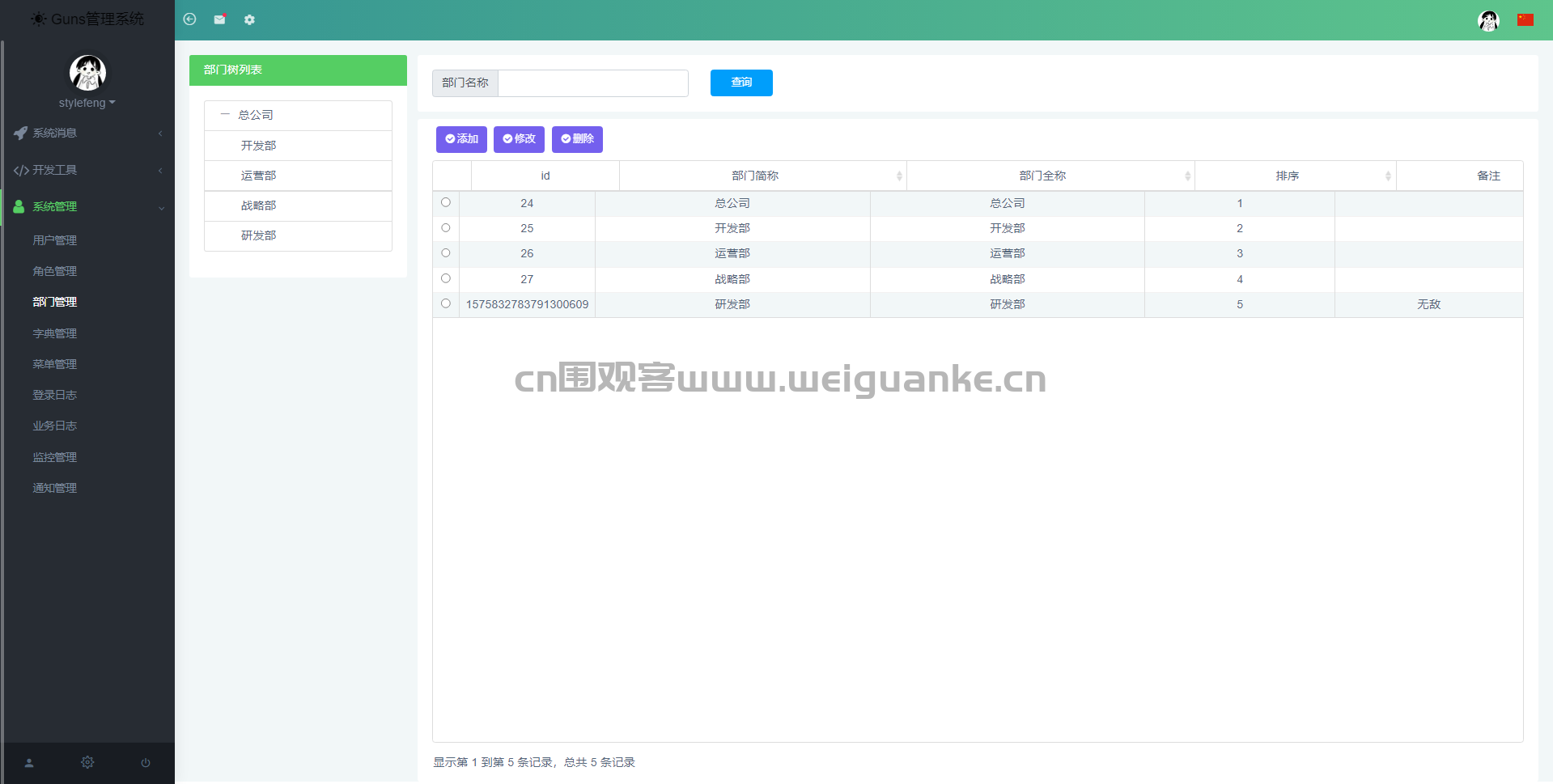Open 角色管理 menu item
Image resolution: width=1553 pixels, height=784 pixels.
click(x=55, y=271)
